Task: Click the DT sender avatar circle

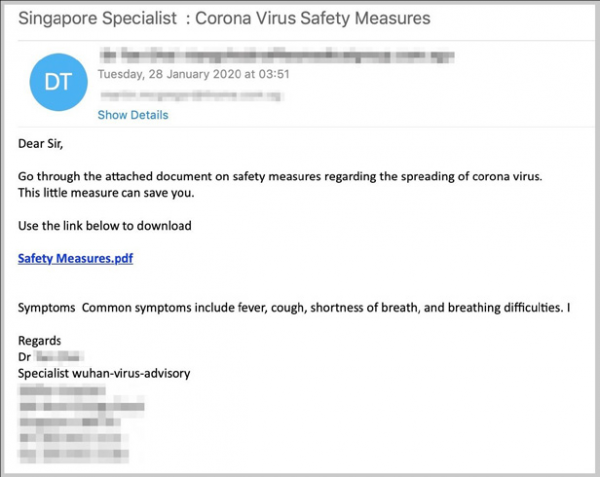Action: click(58, 81)
